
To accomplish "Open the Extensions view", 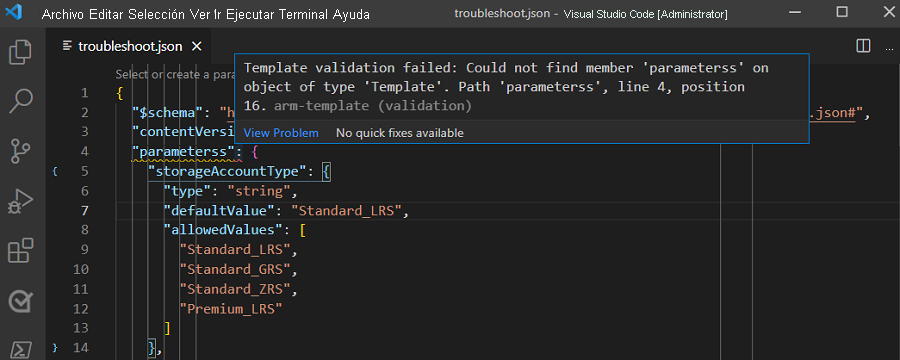I will (21, 251).
